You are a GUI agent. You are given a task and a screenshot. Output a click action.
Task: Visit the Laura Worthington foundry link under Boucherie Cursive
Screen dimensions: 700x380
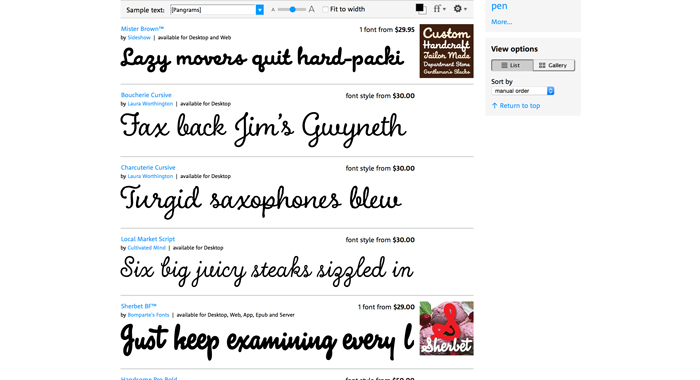click(x=150, y=104)
